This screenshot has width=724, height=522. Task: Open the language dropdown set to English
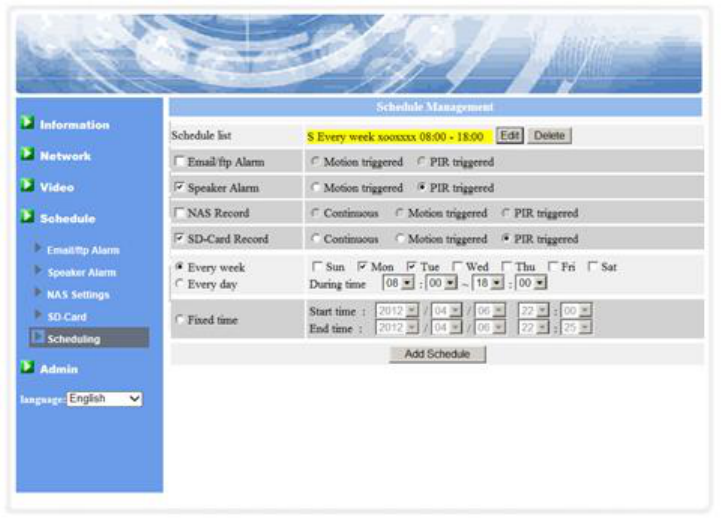point(104,399)
